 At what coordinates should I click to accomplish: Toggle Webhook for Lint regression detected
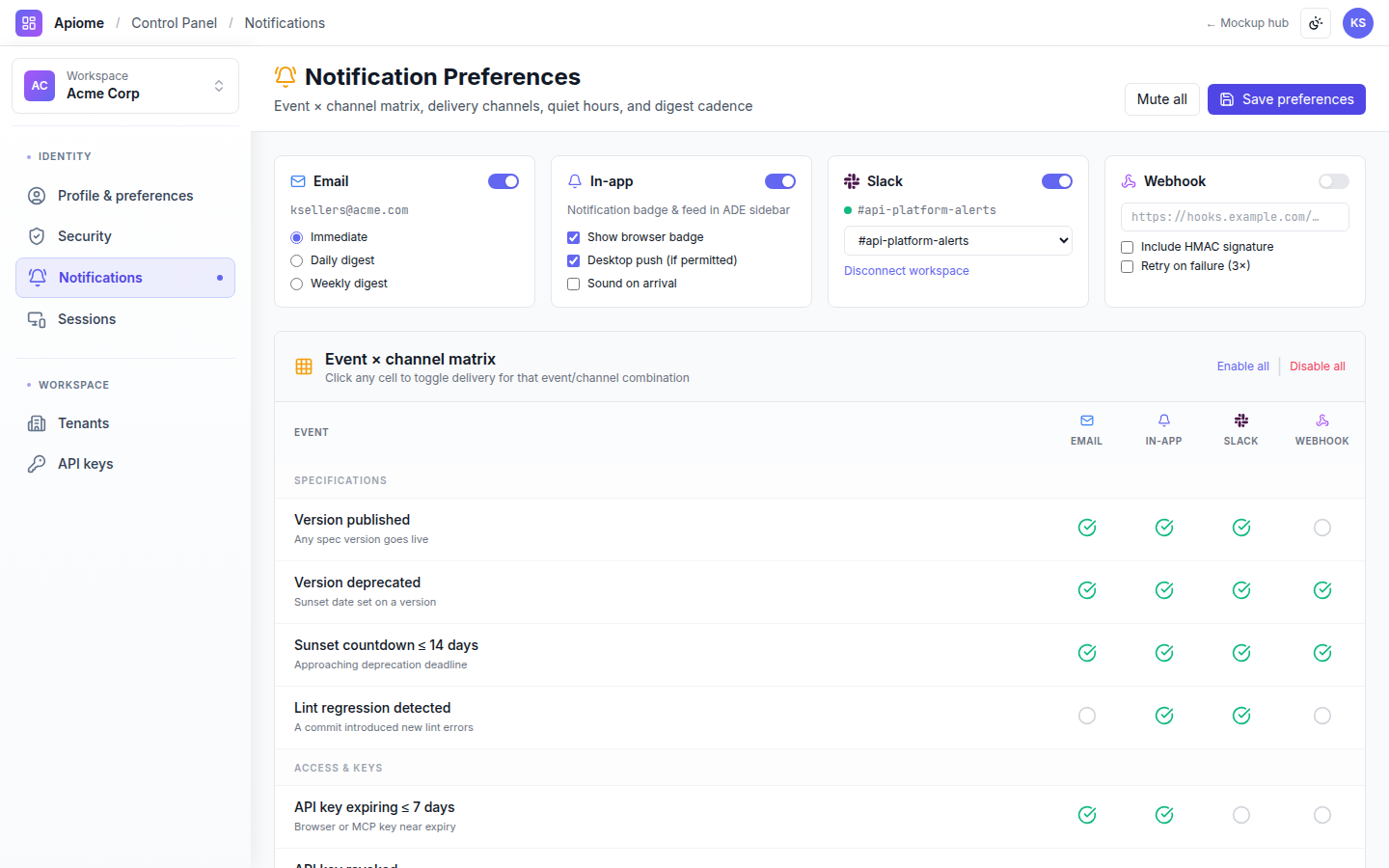(1322, 716)
